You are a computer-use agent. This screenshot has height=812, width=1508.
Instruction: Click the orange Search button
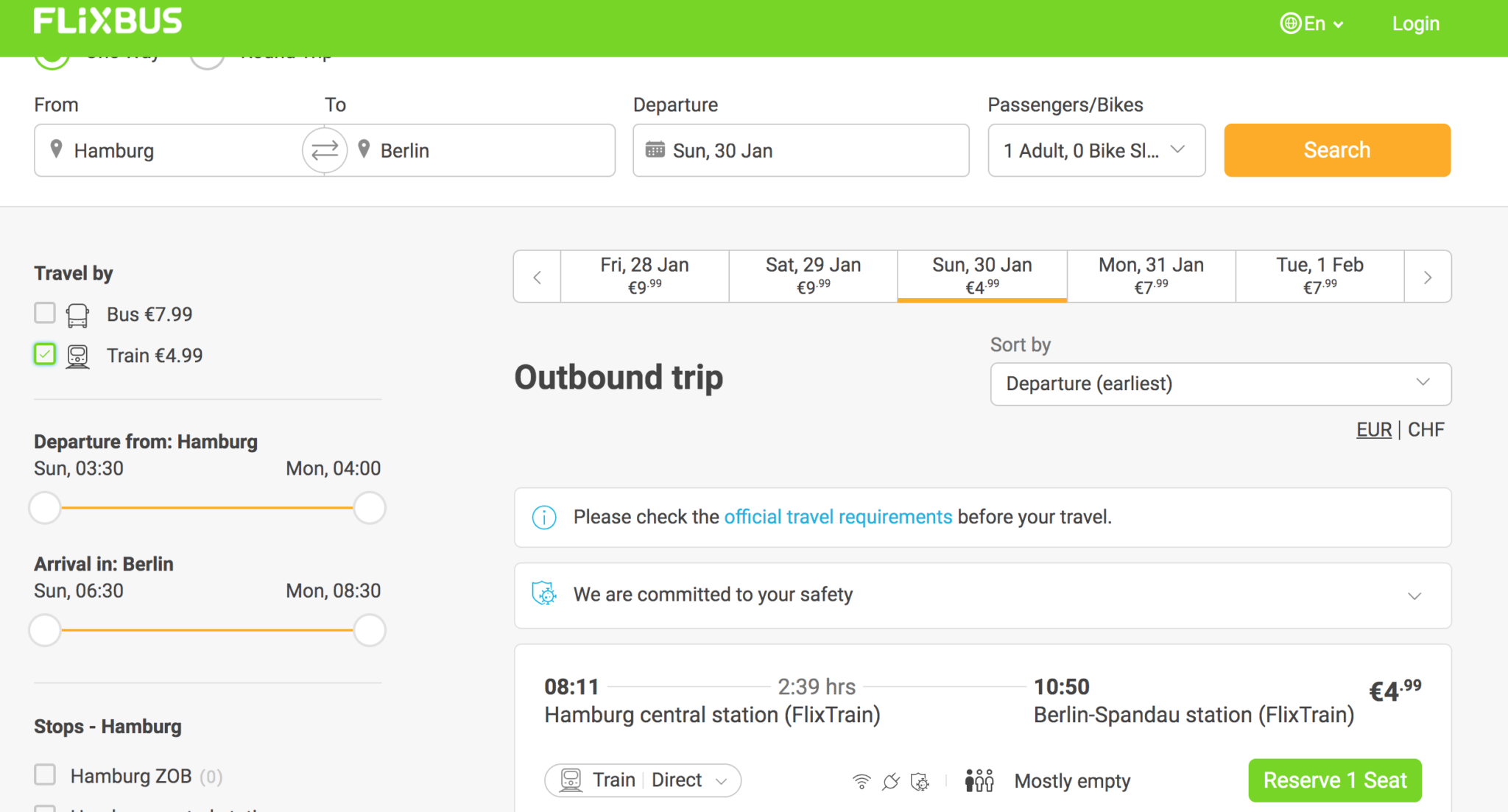[x=1337, y=150]
